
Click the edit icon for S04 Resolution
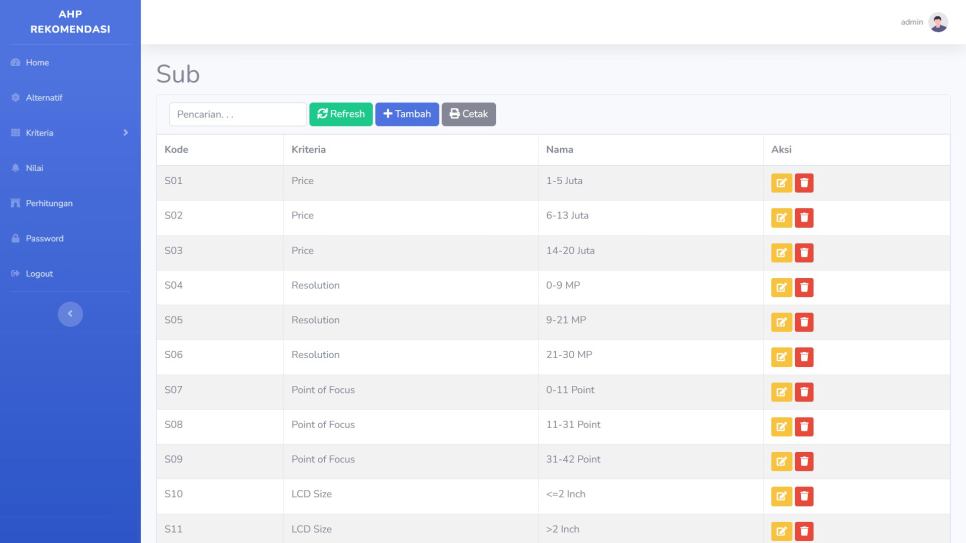tap(780, 288)
